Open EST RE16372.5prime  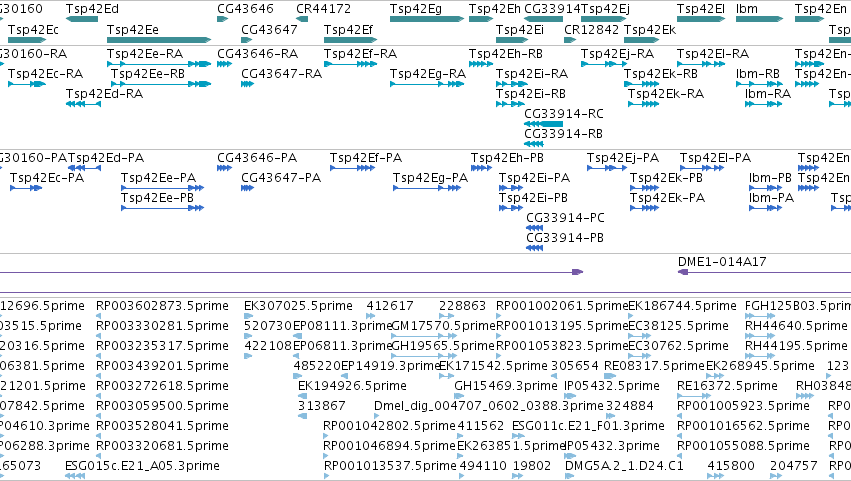click(x=727, y=386)
